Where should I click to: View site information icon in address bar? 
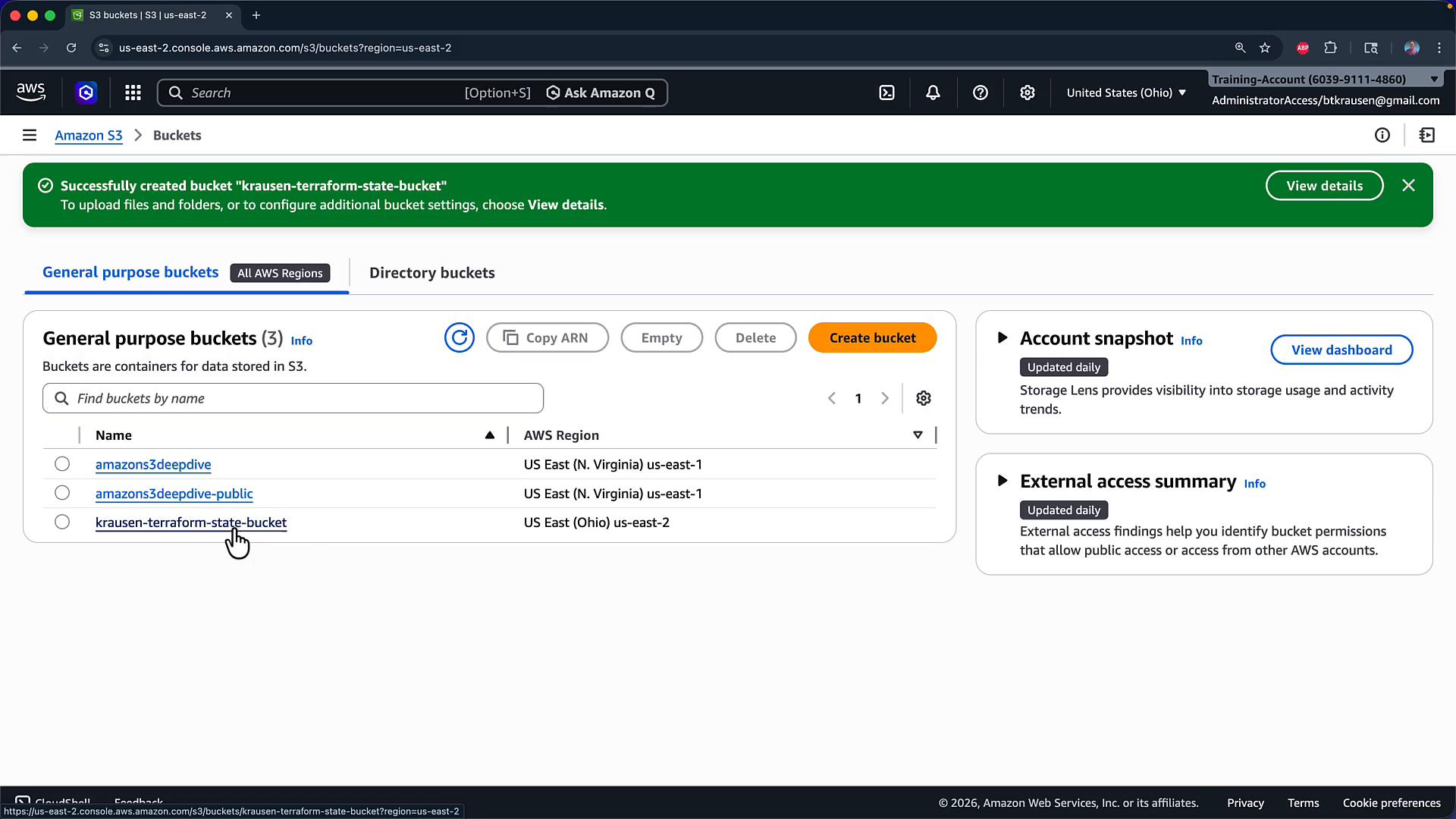tap(104, 48)
